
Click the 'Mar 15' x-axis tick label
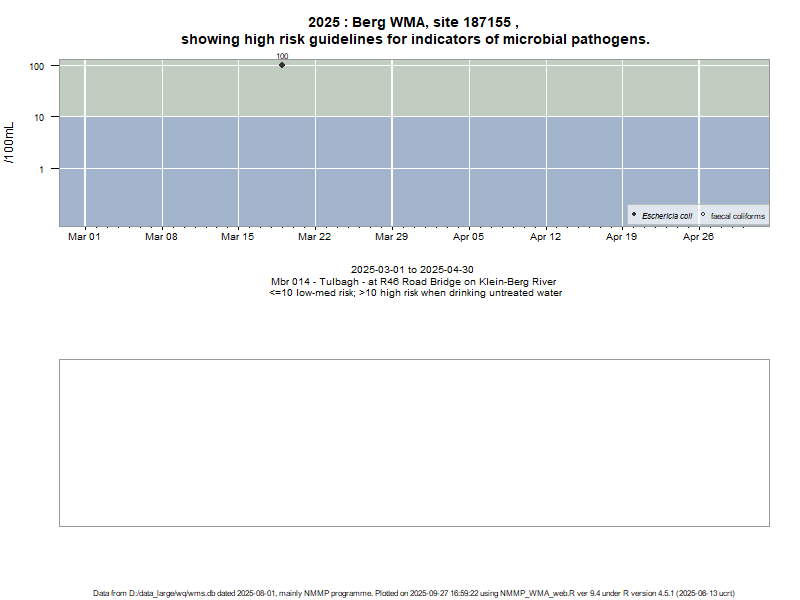237,237
